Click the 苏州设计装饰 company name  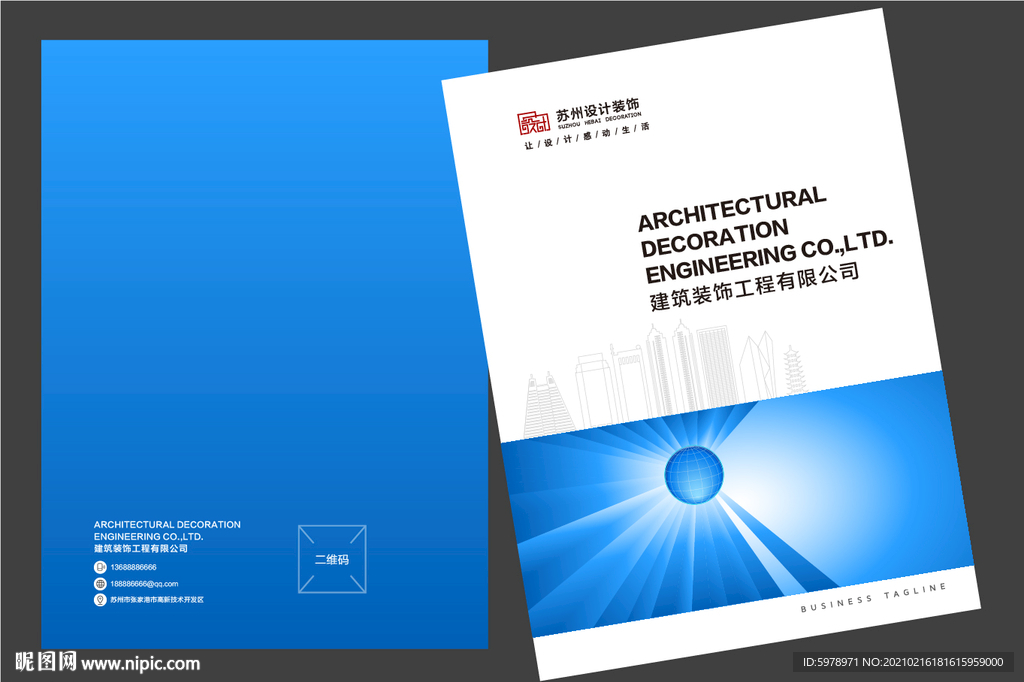598,109
